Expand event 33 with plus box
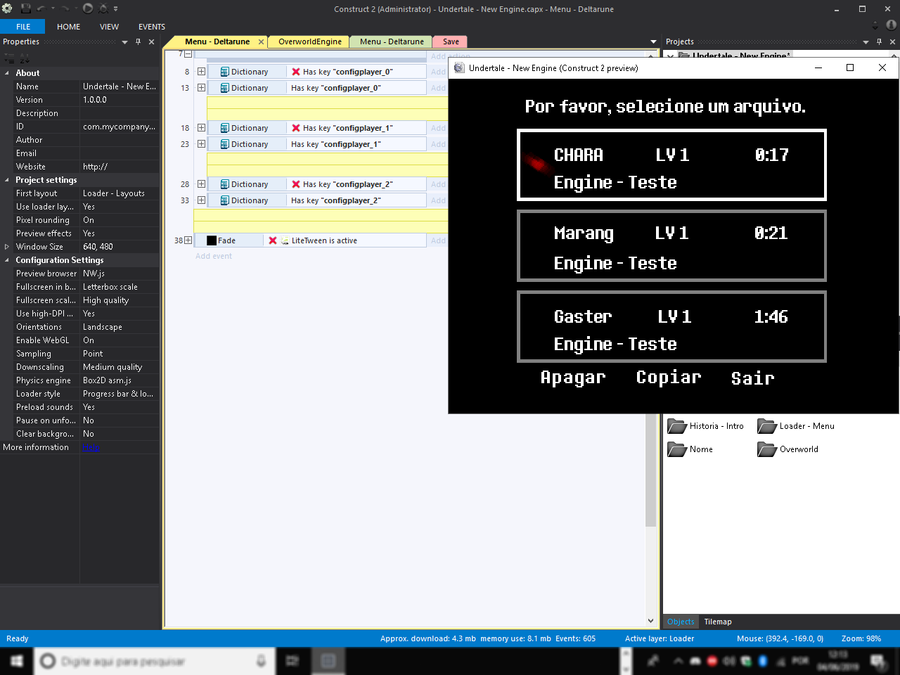The height and width of the screenshot is (675, 900). pos(201,200)
